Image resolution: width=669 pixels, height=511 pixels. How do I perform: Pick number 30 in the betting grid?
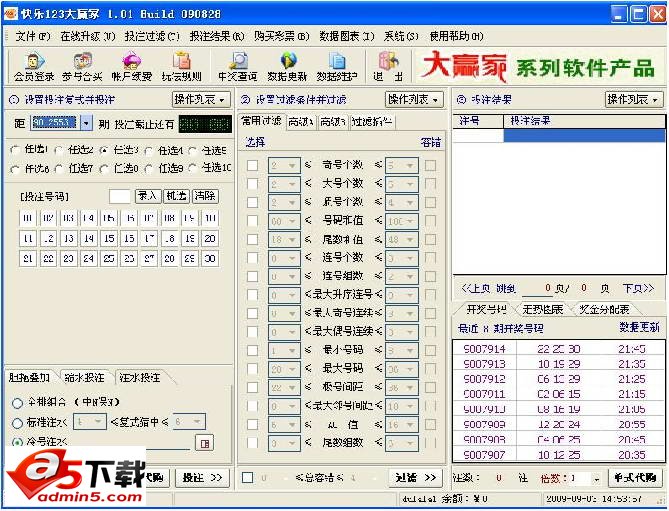(x=210, y=258)
